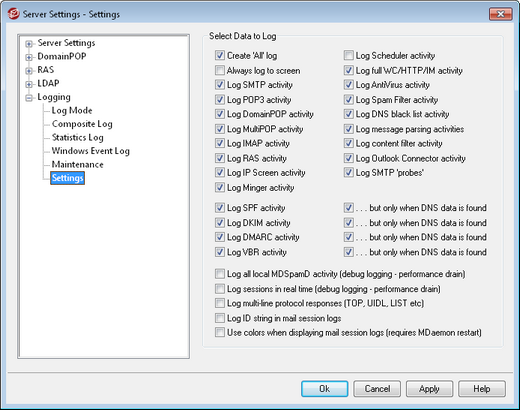520x410 pixels.
Task: Close the Server Settings dialog window
Action: [500, 14]
